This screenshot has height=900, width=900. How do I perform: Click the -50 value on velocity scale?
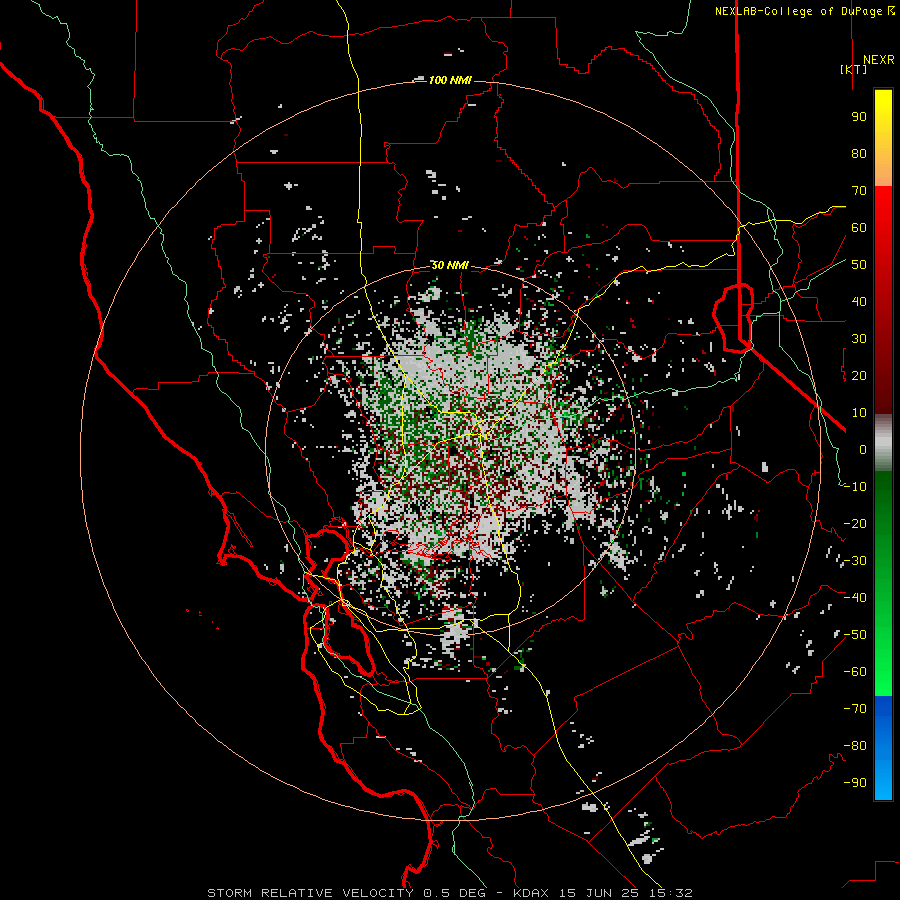click(x=855, y=635)
